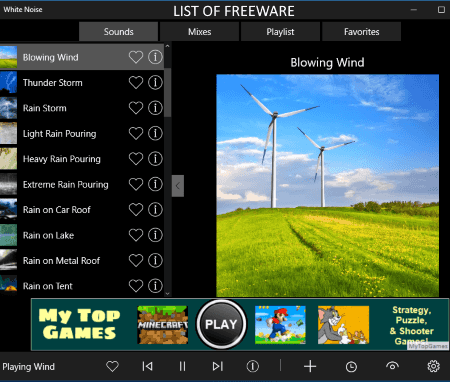Favorite the Rain on Tent sound
Image resolution: width=450 pixels, height=382 pixels.
[x=136, y=286]
